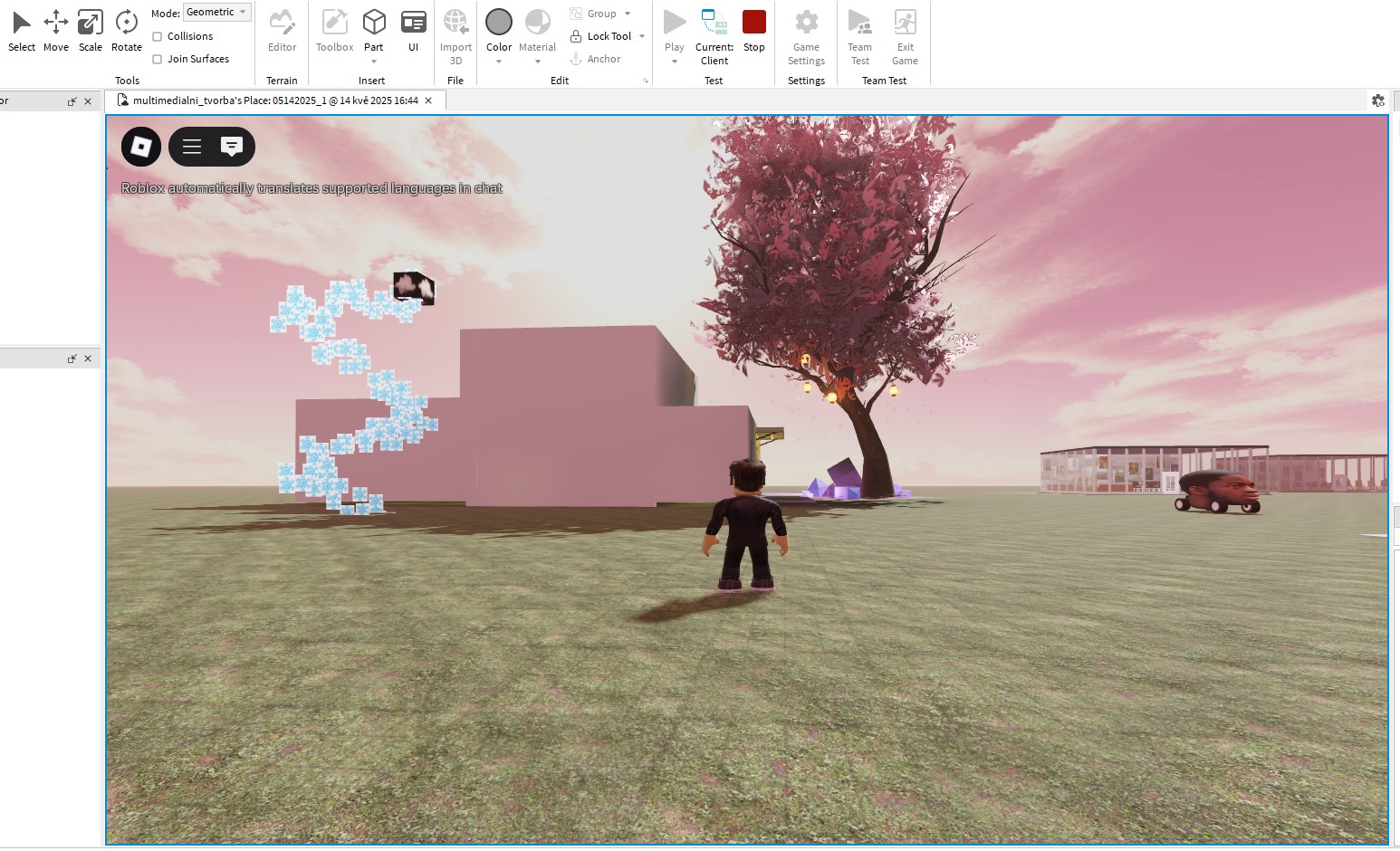Expand the Edit section launcher arrow
Viewport: 1400px width, 851px height.
tap(646, 81)
